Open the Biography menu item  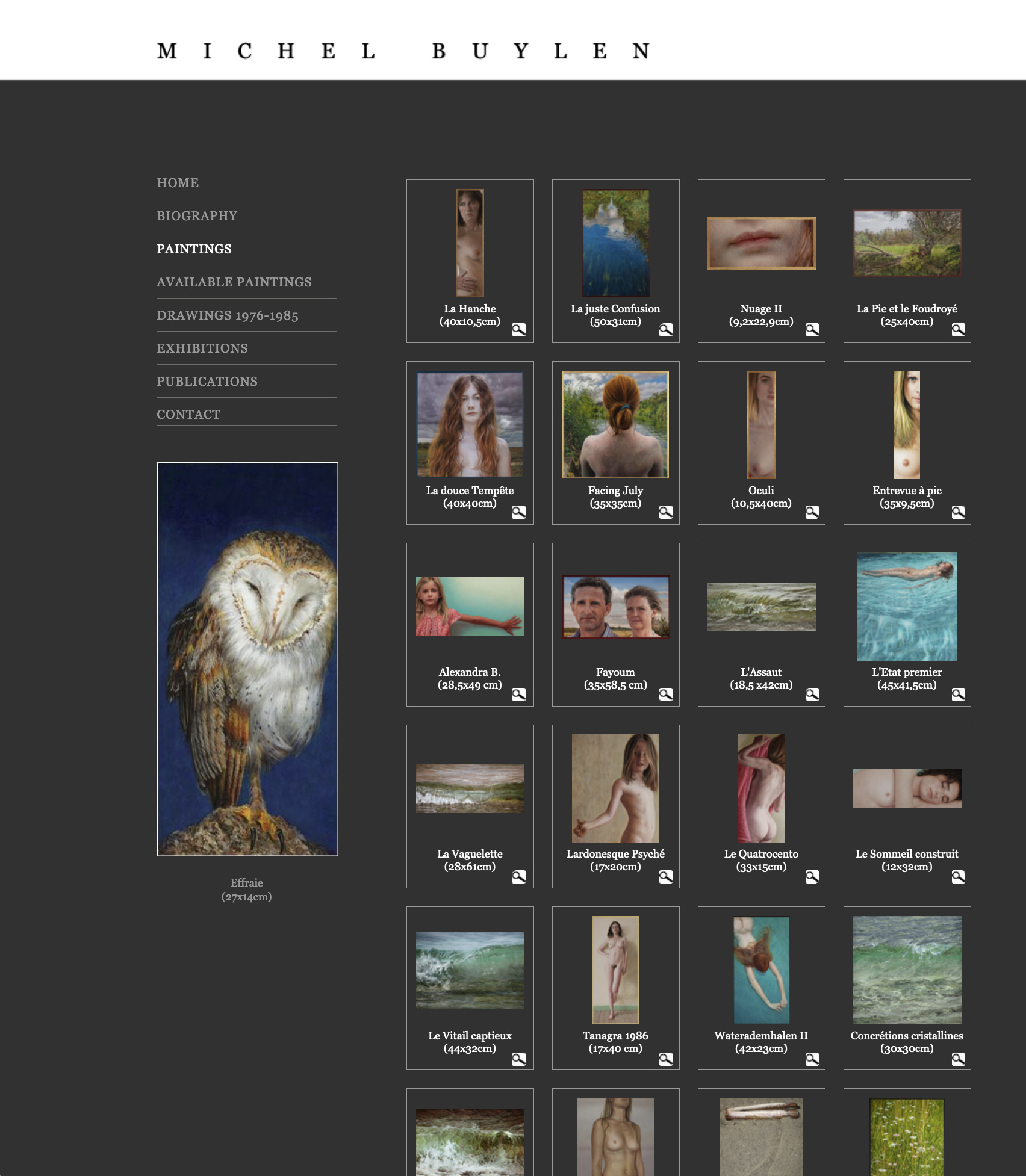pos(197,216)
